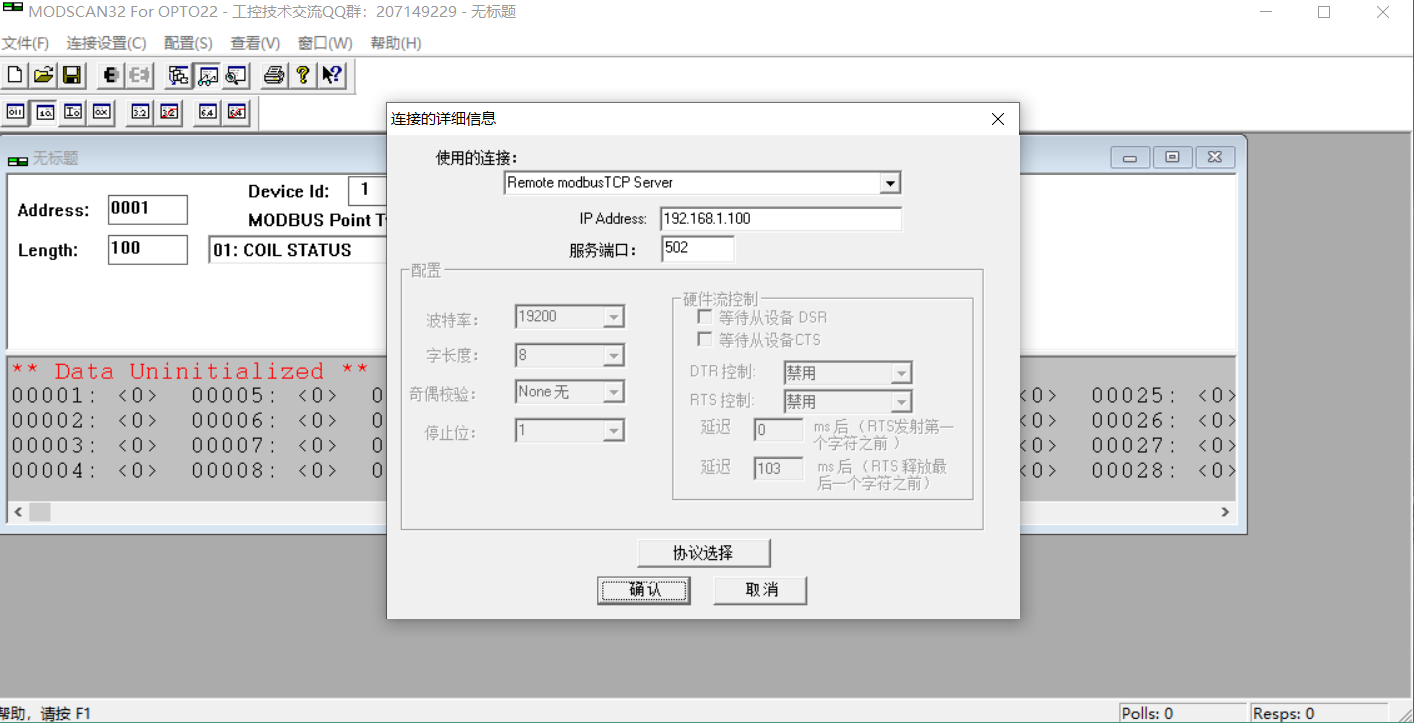Click the Resps: 0 status bar entry
The image size is (1414, 726).
[x=1318, y=714]
